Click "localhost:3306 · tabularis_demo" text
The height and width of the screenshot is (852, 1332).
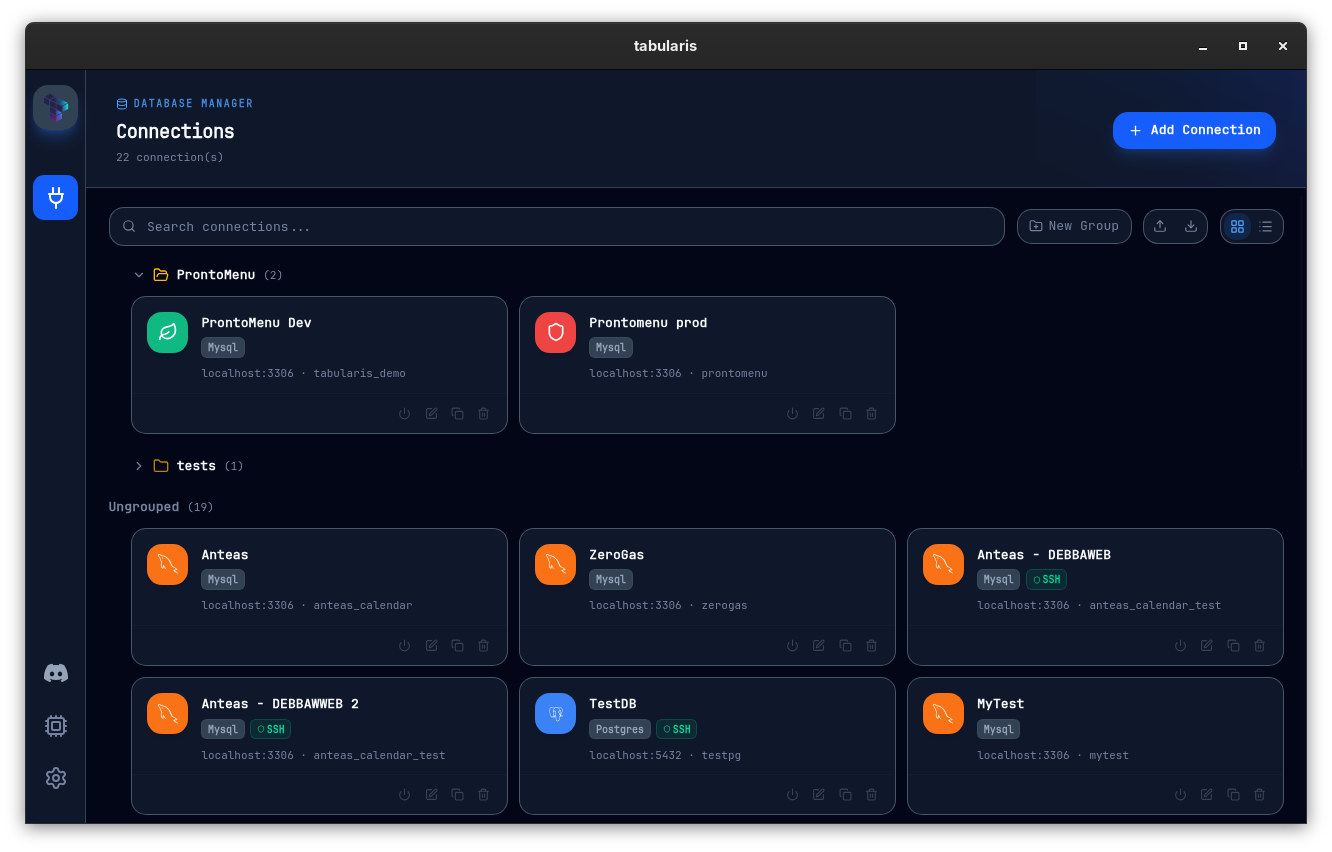[303, 373]
